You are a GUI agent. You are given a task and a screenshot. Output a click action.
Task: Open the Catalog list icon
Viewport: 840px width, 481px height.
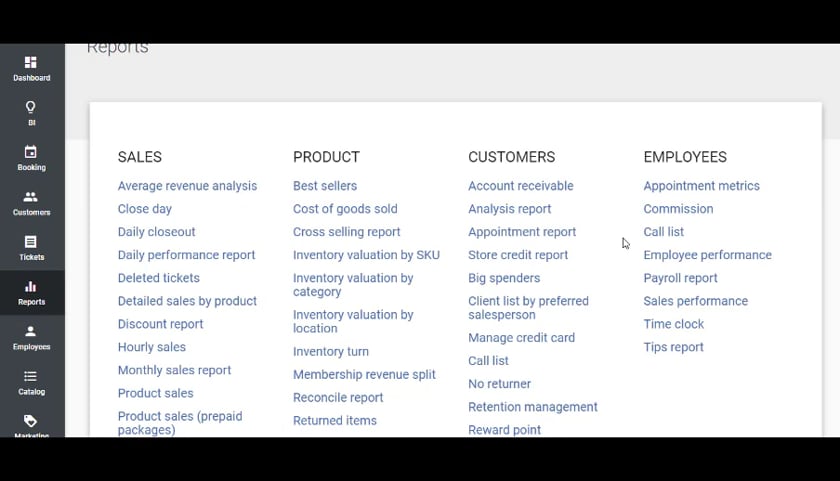point(31,376)
